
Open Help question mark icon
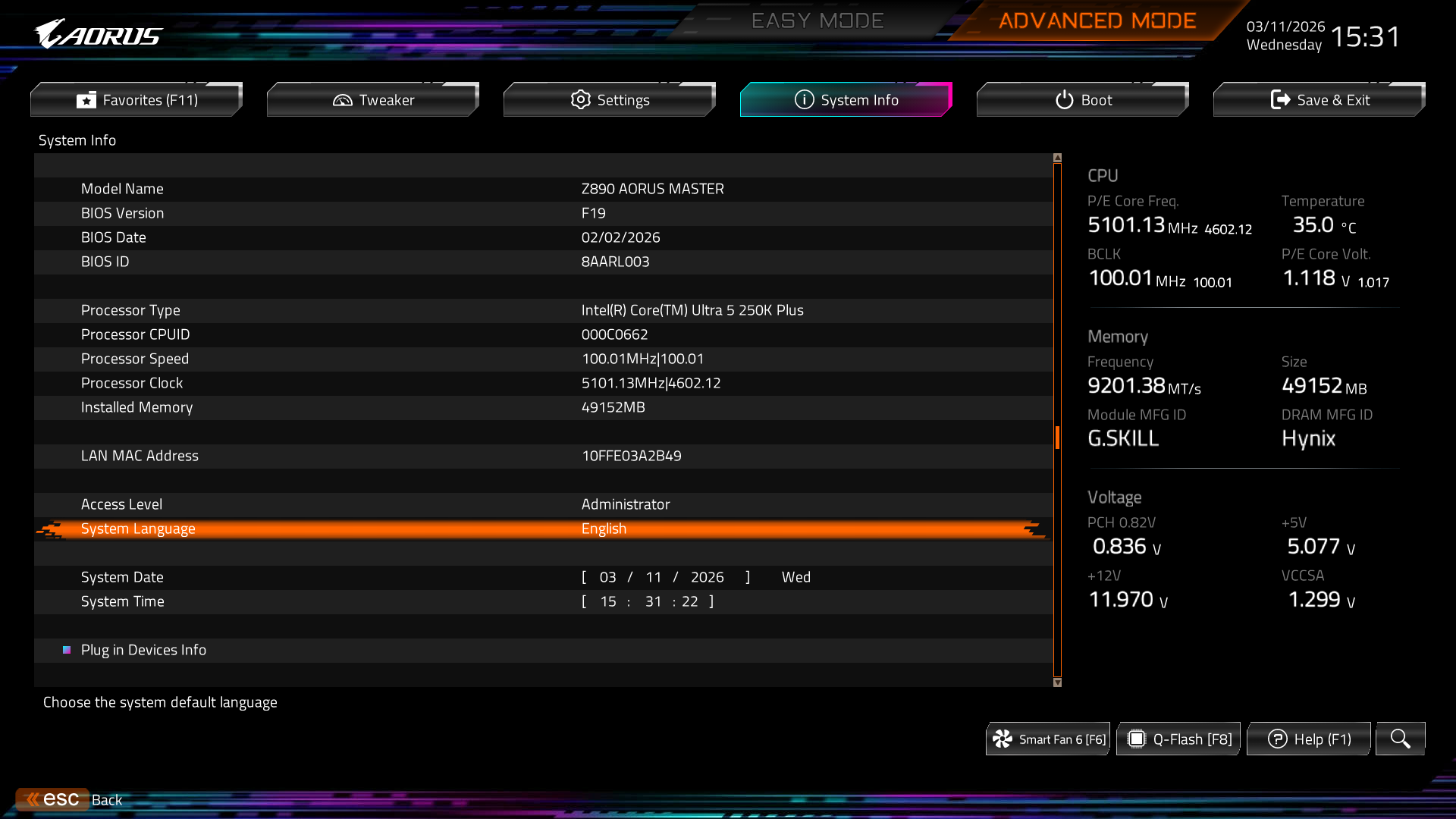tap(1277, 739)
